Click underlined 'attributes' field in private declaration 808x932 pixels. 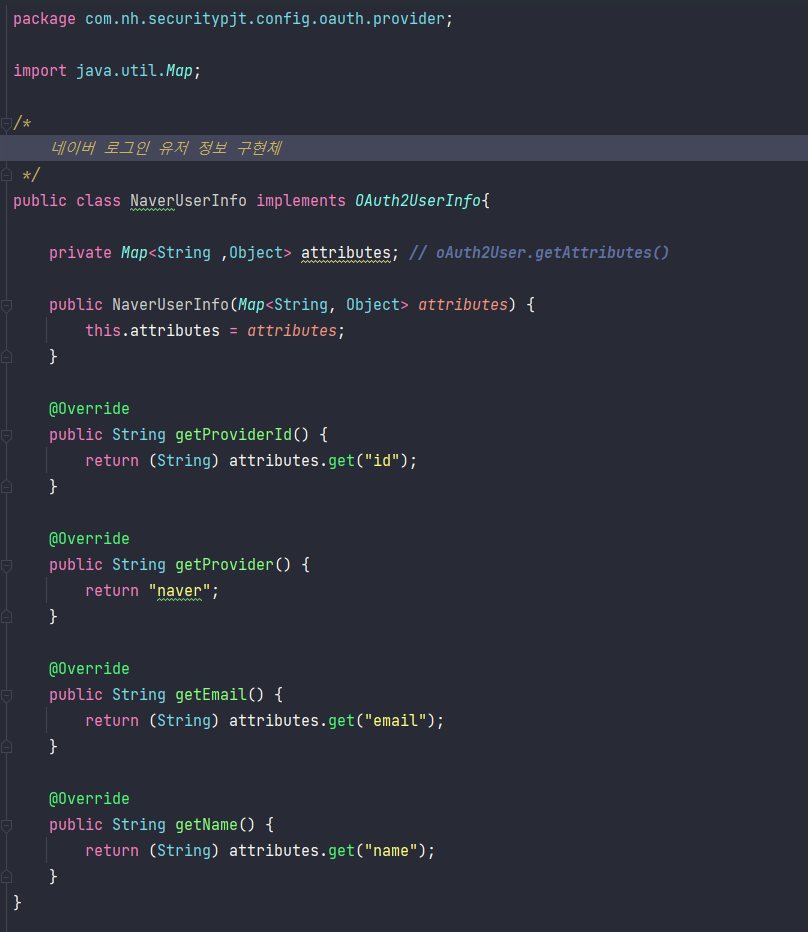pyautogui.click(x=346, y=253)
